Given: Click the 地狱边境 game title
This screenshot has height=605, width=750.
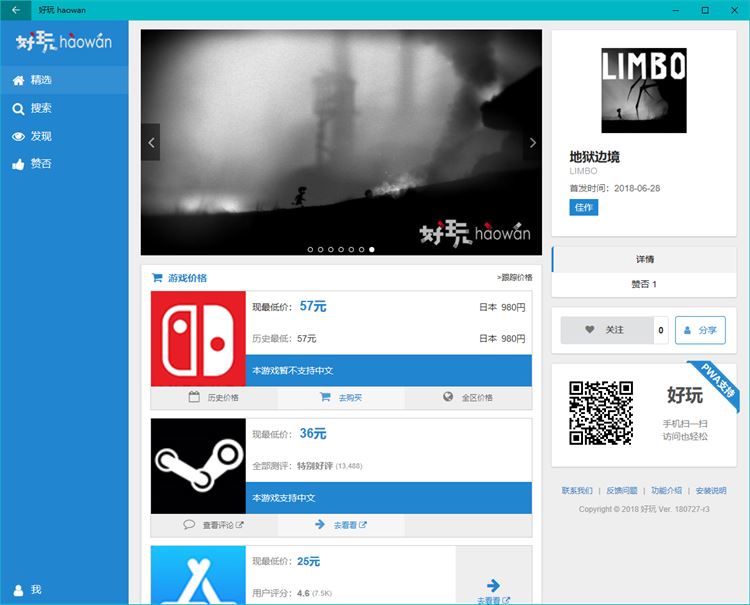Looking at the screenshot, I should coord(595,157).
